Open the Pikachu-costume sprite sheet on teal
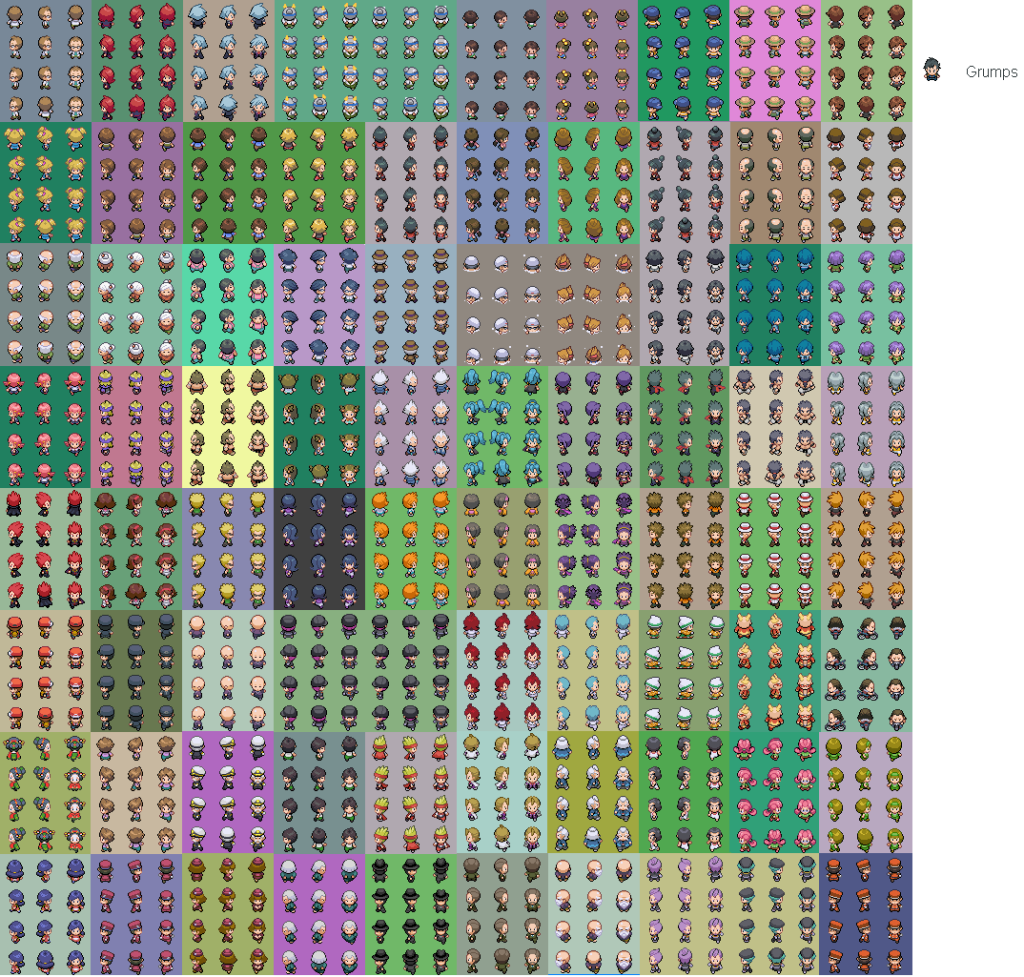 click(x=775, y=671)
